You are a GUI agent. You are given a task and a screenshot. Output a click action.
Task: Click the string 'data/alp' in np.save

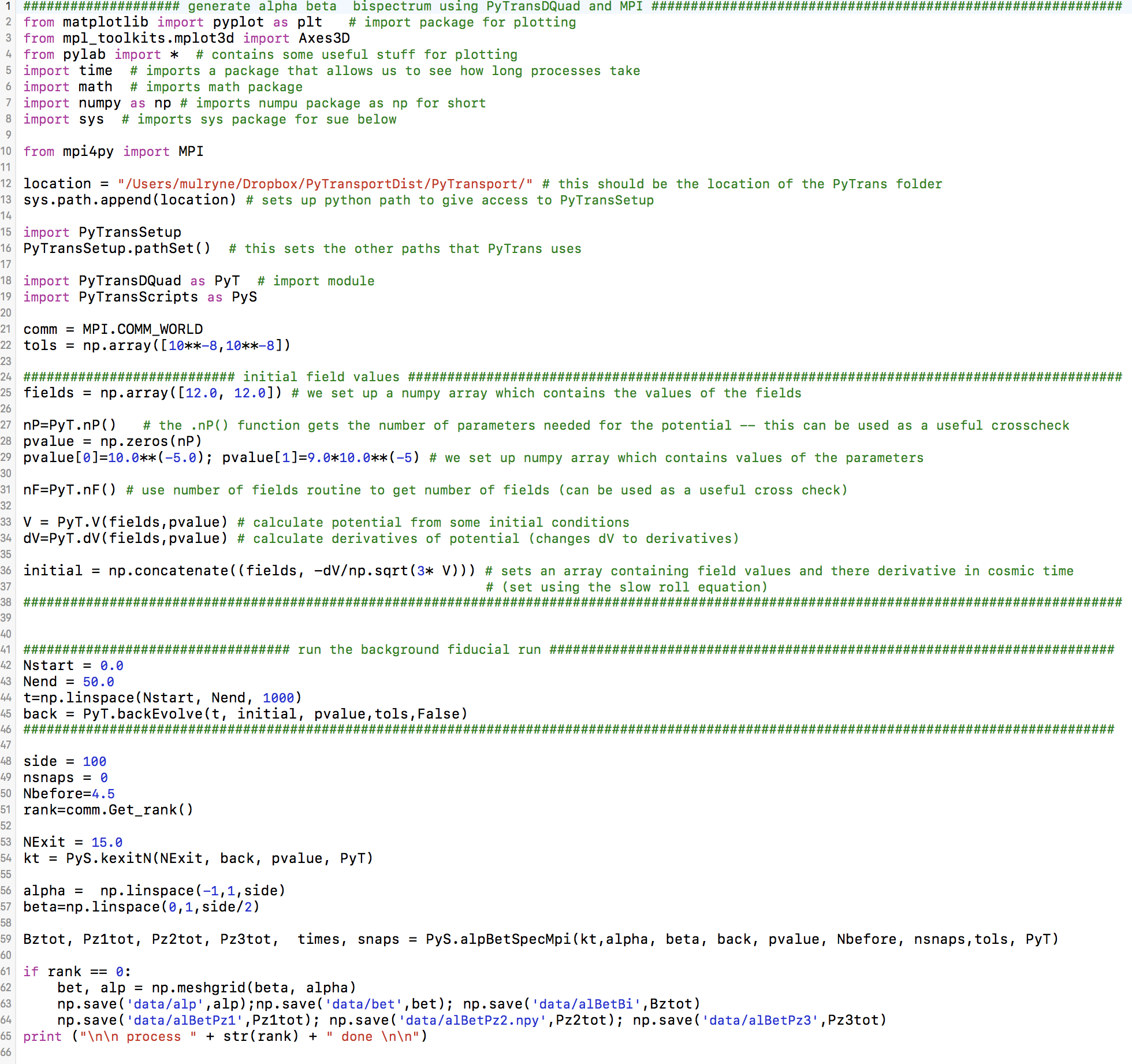click(x=165, y=1004)
